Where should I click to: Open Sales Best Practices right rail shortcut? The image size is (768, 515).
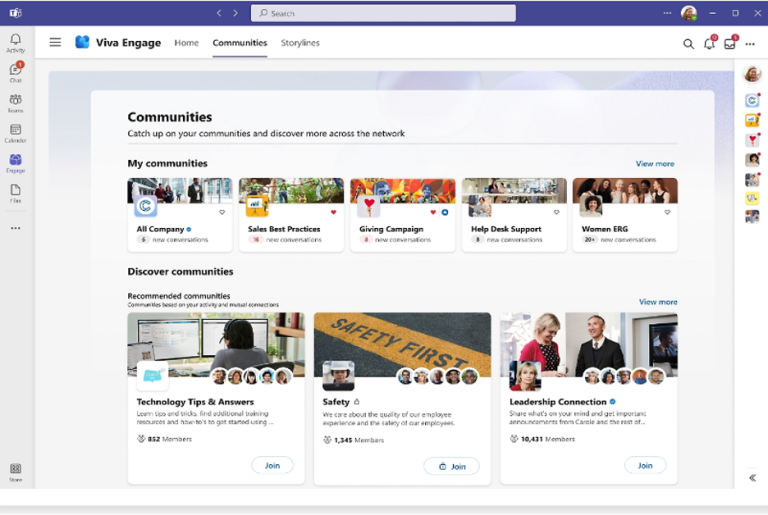coord(752,120)
